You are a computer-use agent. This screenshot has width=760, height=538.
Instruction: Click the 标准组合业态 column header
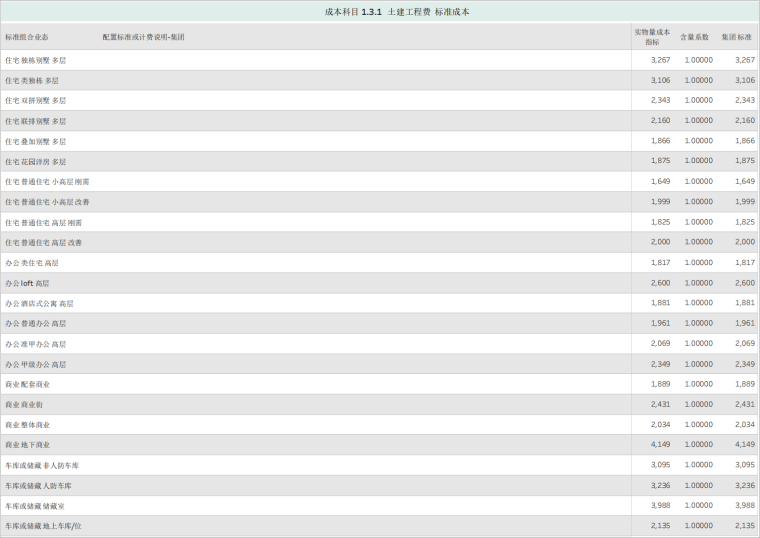click(27, 37)
